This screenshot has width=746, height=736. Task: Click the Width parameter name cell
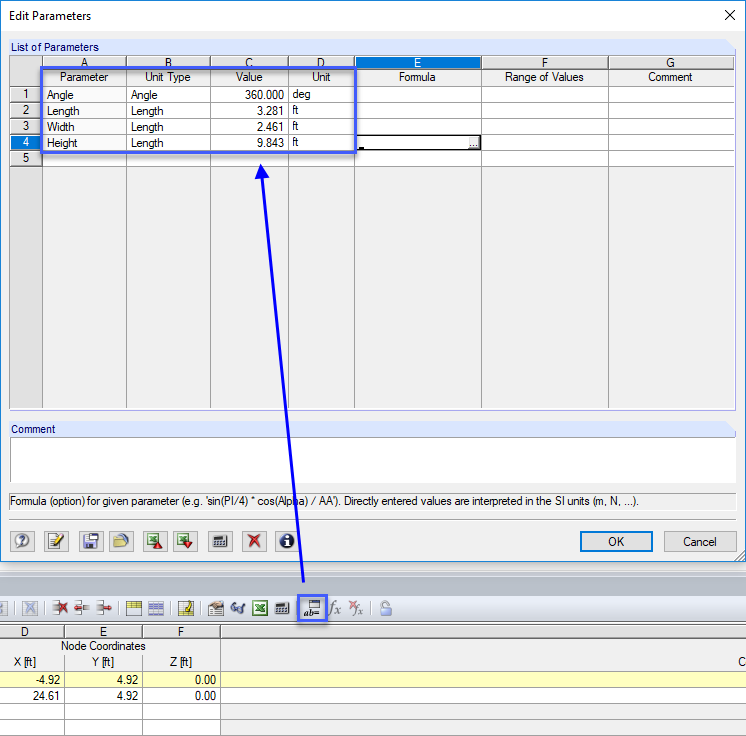coord(84,127)
